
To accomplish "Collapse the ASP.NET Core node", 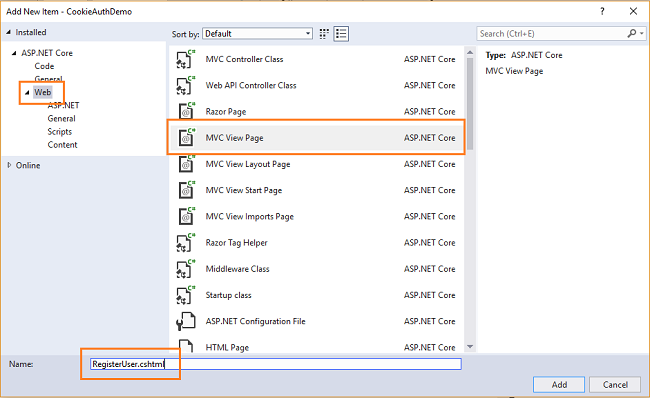I will click(14, 53).
